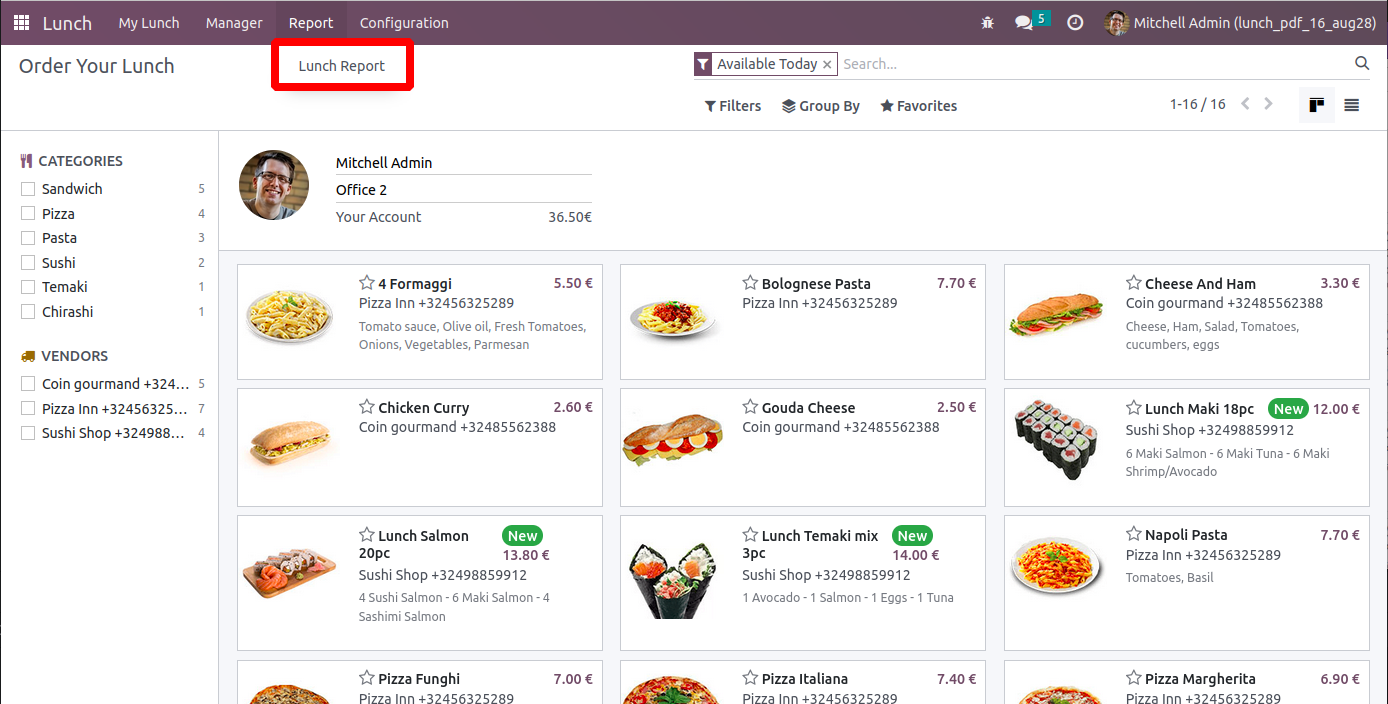Open the Group By dropdown

tap(821, 105)
